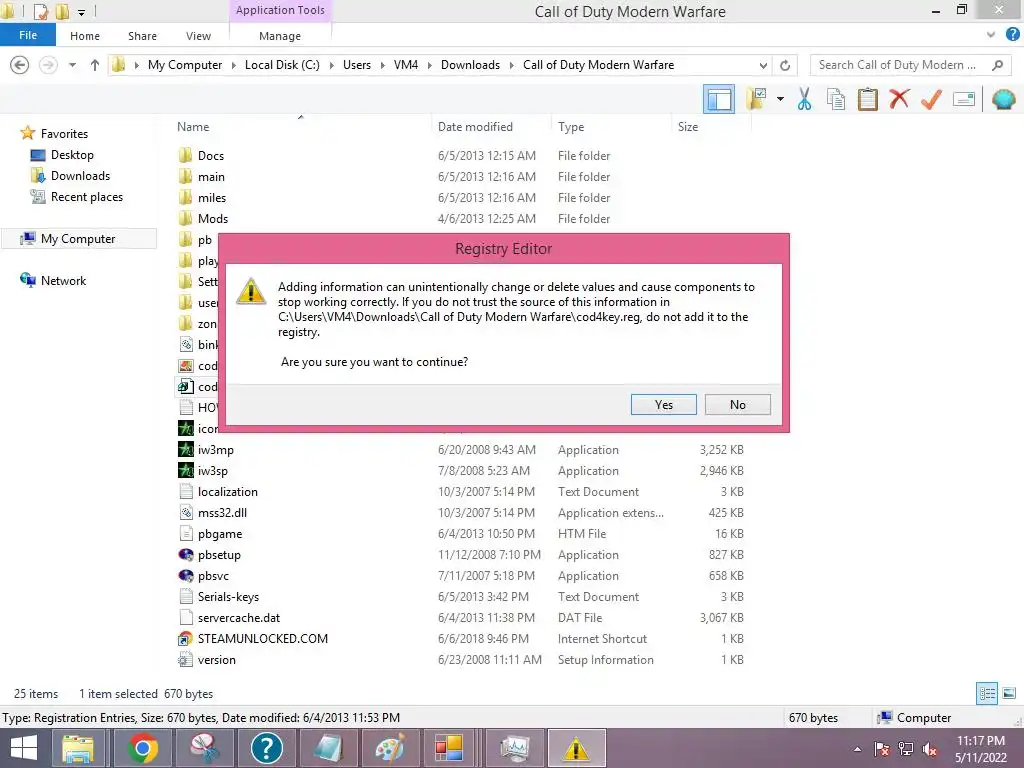Paste with the clipboard icon

click(867, 99)
